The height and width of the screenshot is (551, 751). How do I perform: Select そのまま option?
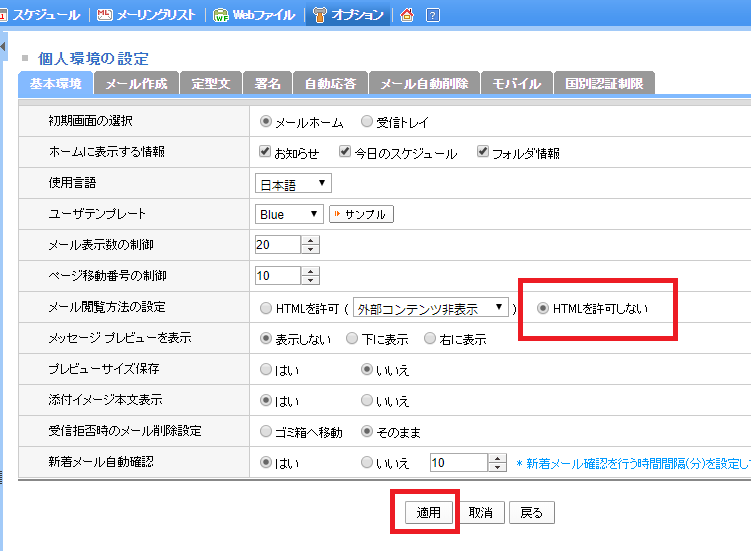tap(367, 431)
